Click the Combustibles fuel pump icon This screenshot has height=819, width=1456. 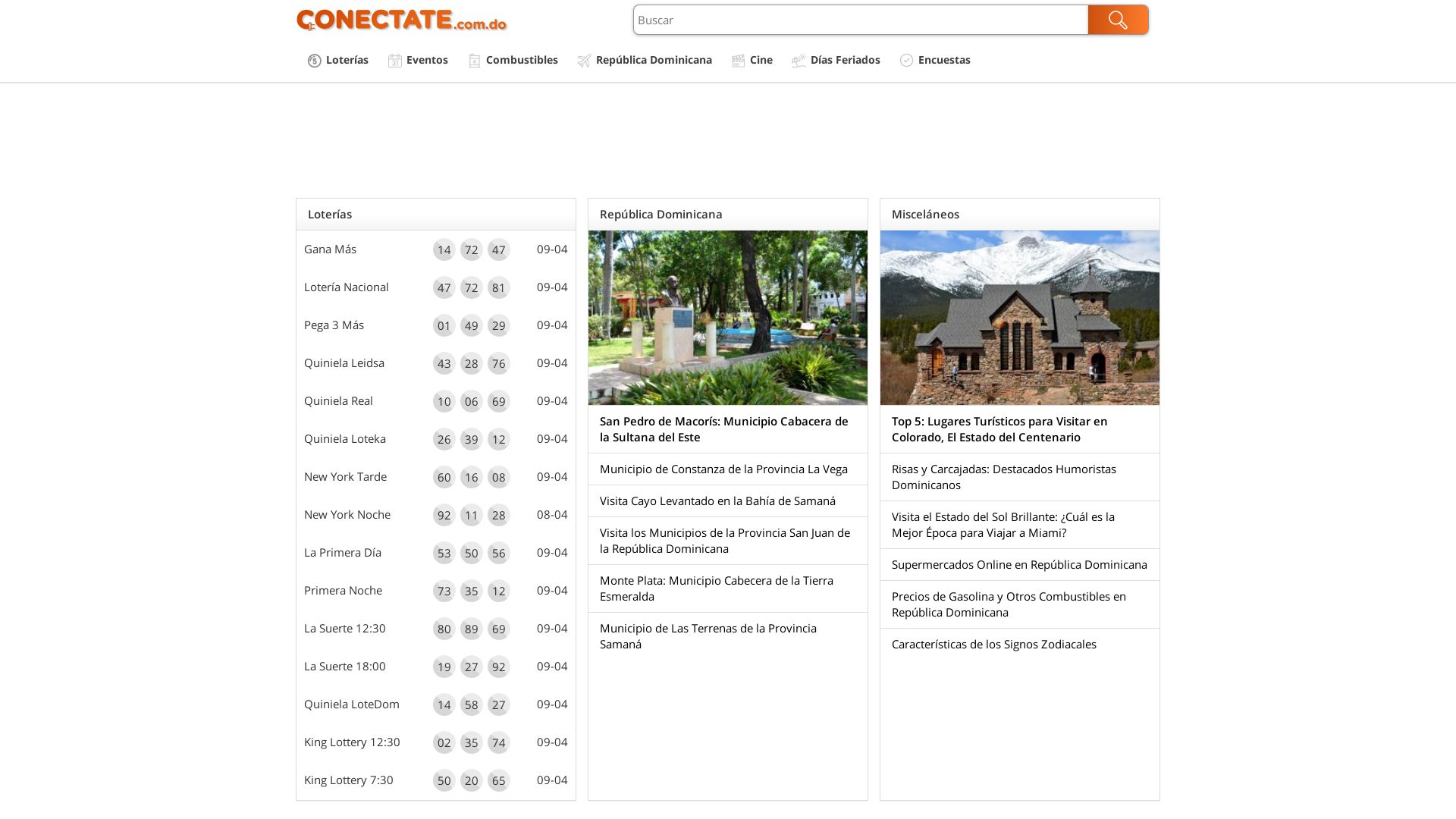pos(475,61)
